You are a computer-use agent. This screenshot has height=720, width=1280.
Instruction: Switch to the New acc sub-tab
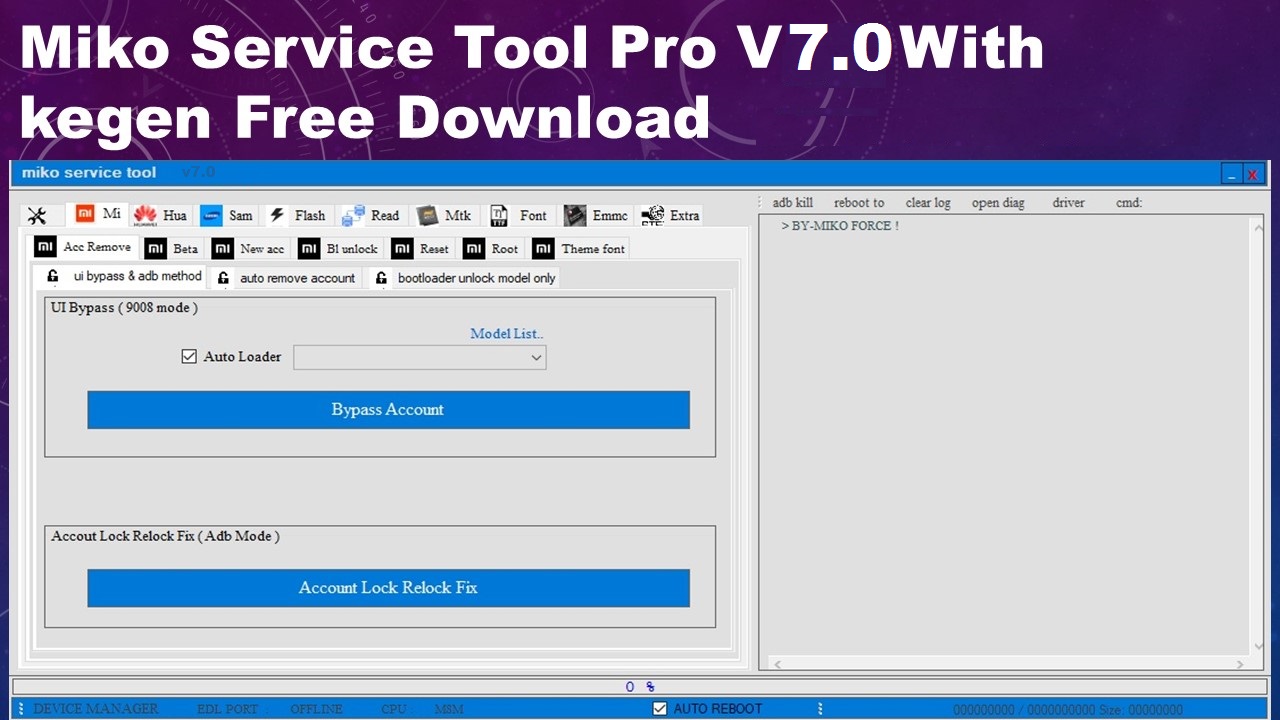pos(249,249)
